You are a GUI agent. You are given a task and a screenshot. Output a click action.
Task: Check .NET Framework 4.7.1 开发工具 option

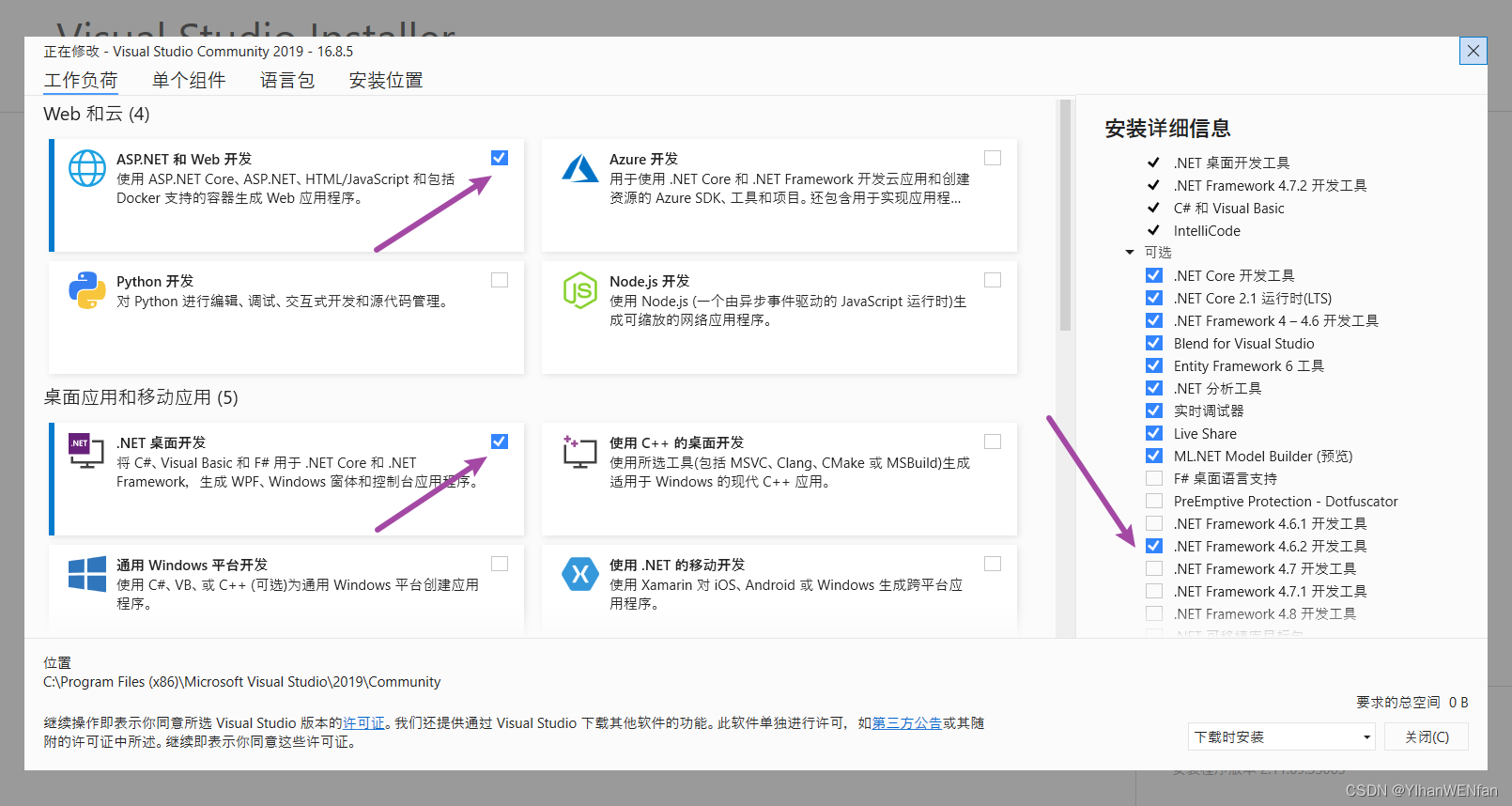1154,591
